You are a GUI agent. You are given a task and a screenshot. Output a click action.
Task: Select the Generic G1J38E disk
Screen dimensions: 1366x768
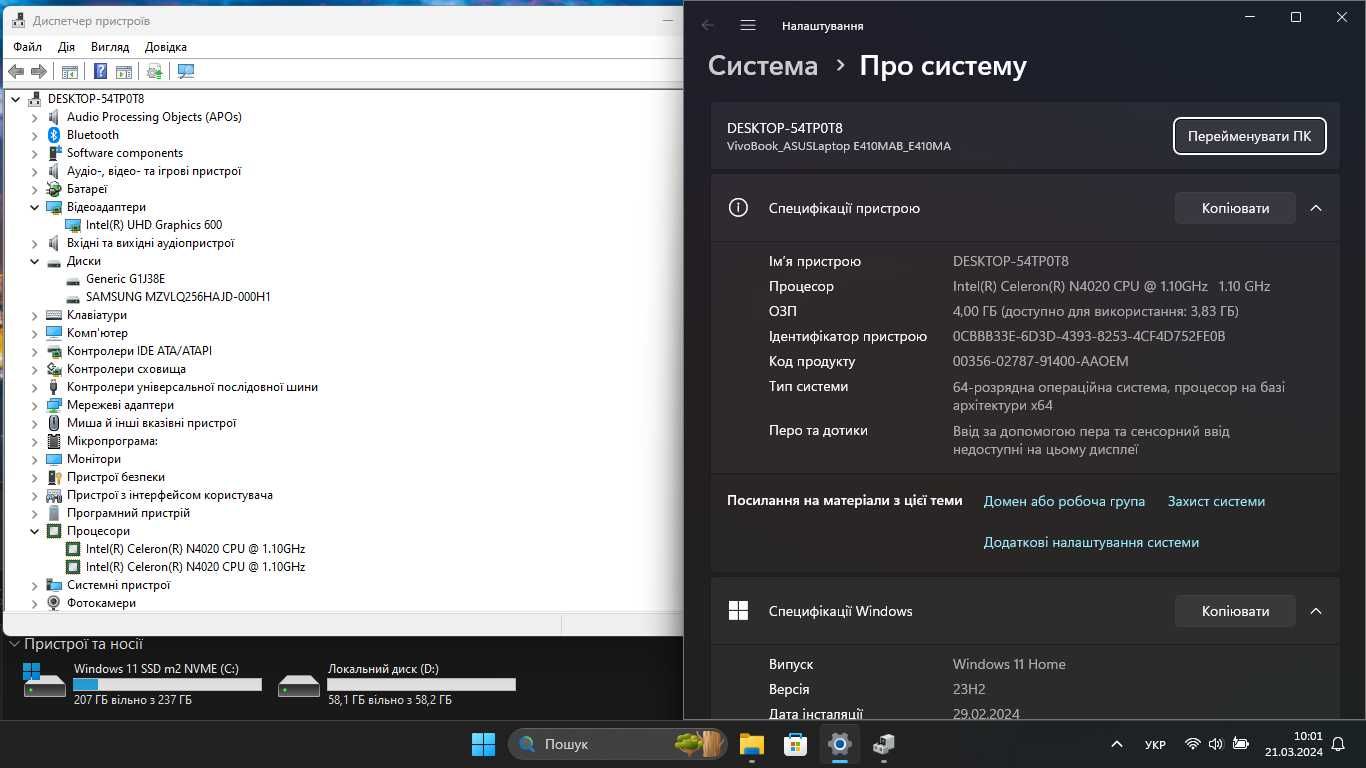click(x=125, y=279)
